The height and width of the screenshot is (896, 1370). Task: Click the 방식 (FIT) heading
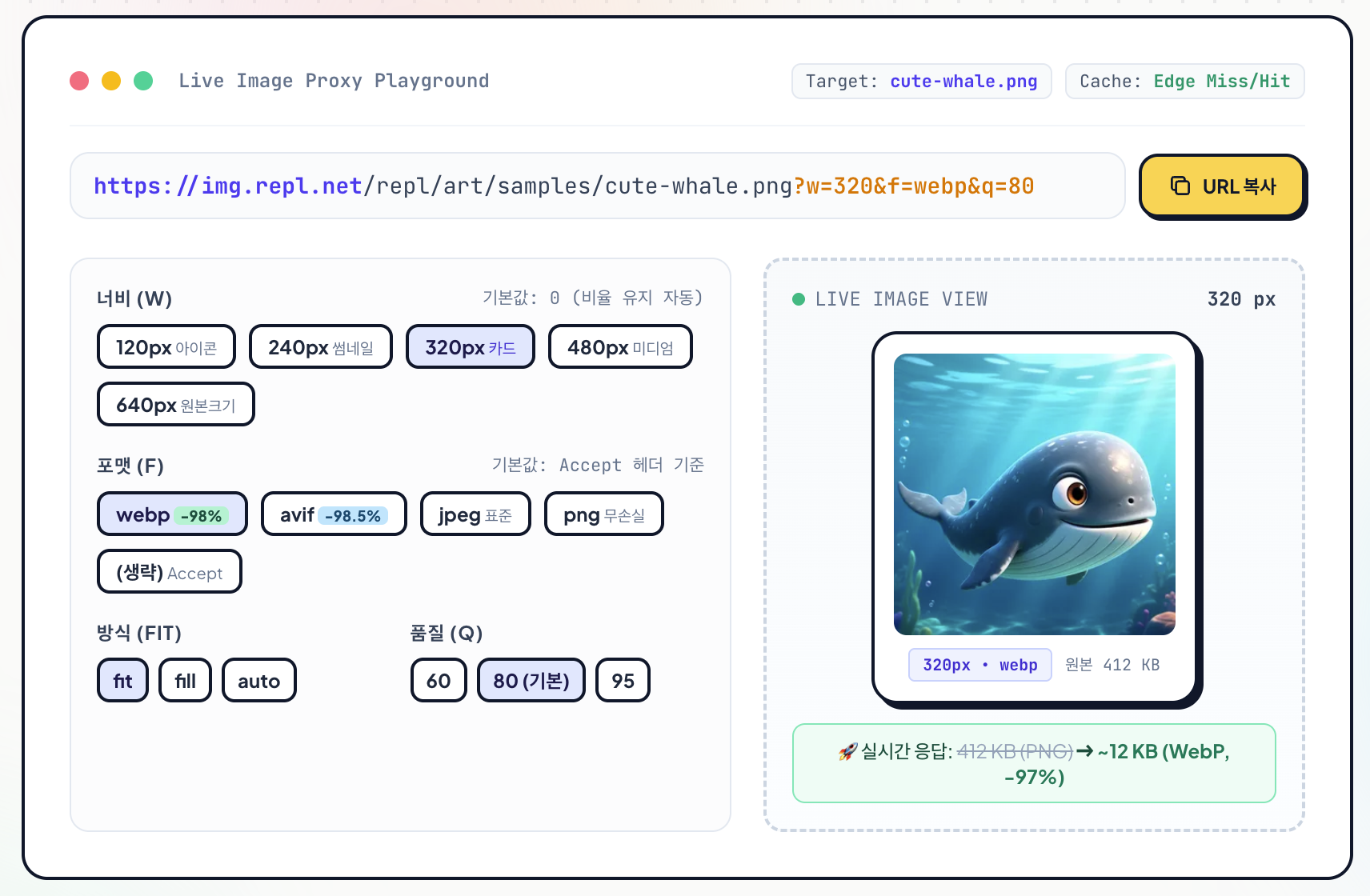(139, 633)
